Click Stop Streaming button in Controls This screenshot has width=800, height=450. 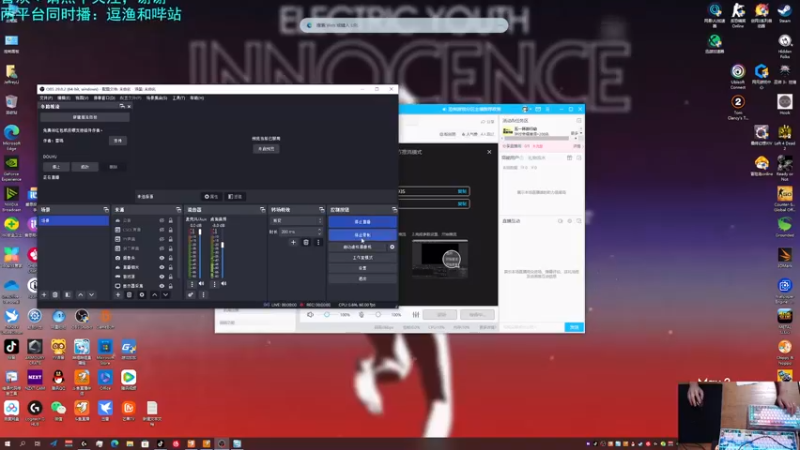coord(362,222)
